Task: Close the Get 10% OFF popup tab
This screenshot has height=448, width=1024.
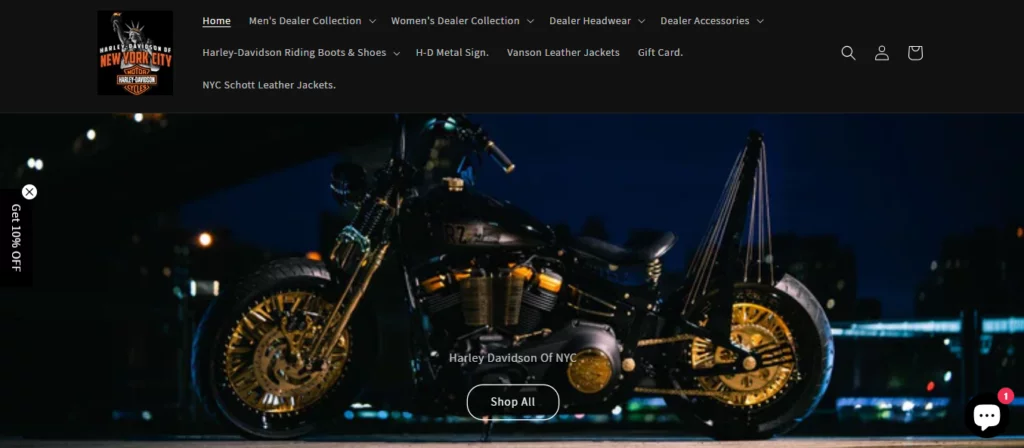Action: click(29, 192)
